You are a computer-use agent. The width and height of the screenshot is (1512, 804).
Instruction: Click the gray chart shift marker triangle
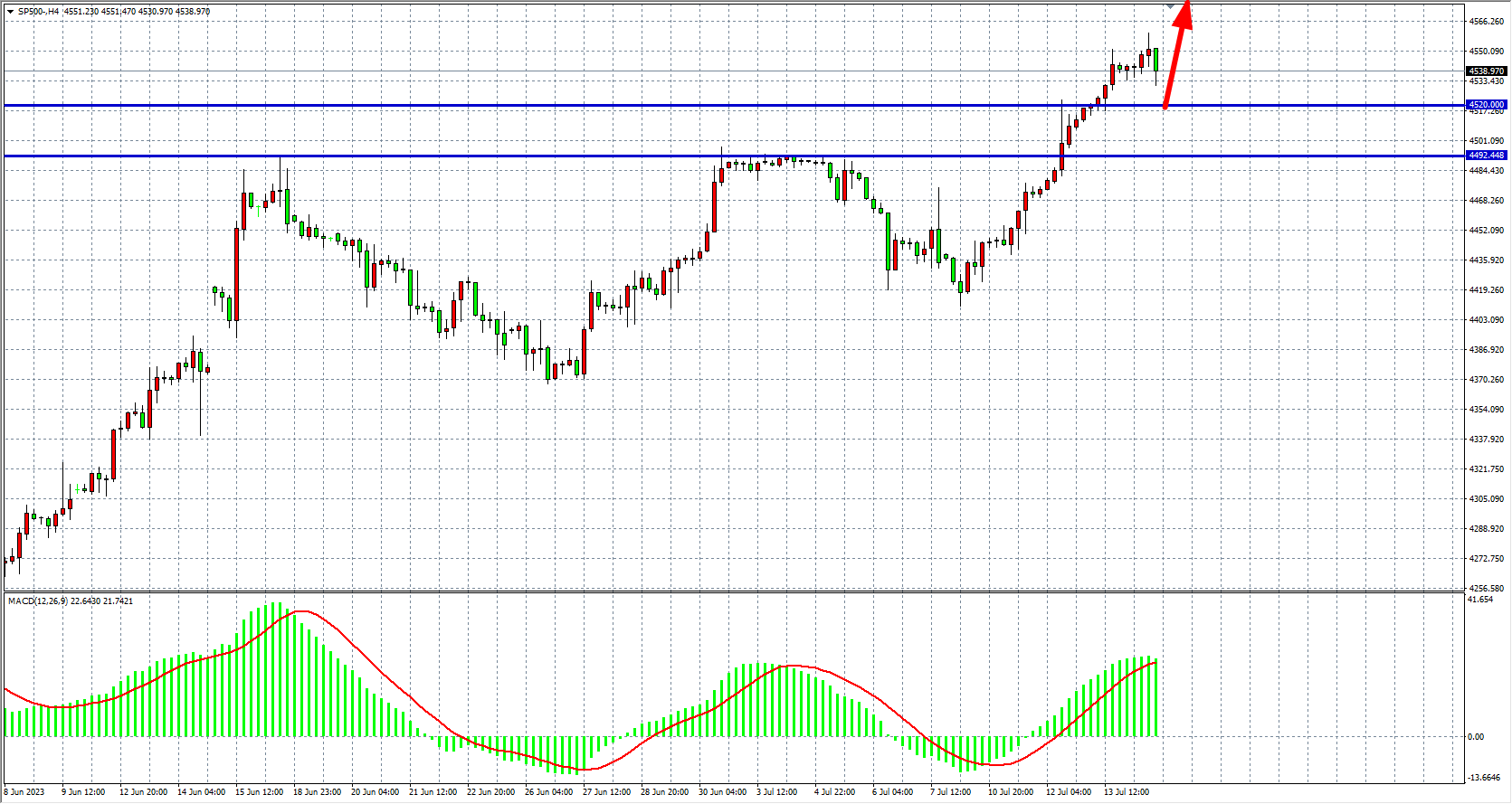[x=1170, y=7]
